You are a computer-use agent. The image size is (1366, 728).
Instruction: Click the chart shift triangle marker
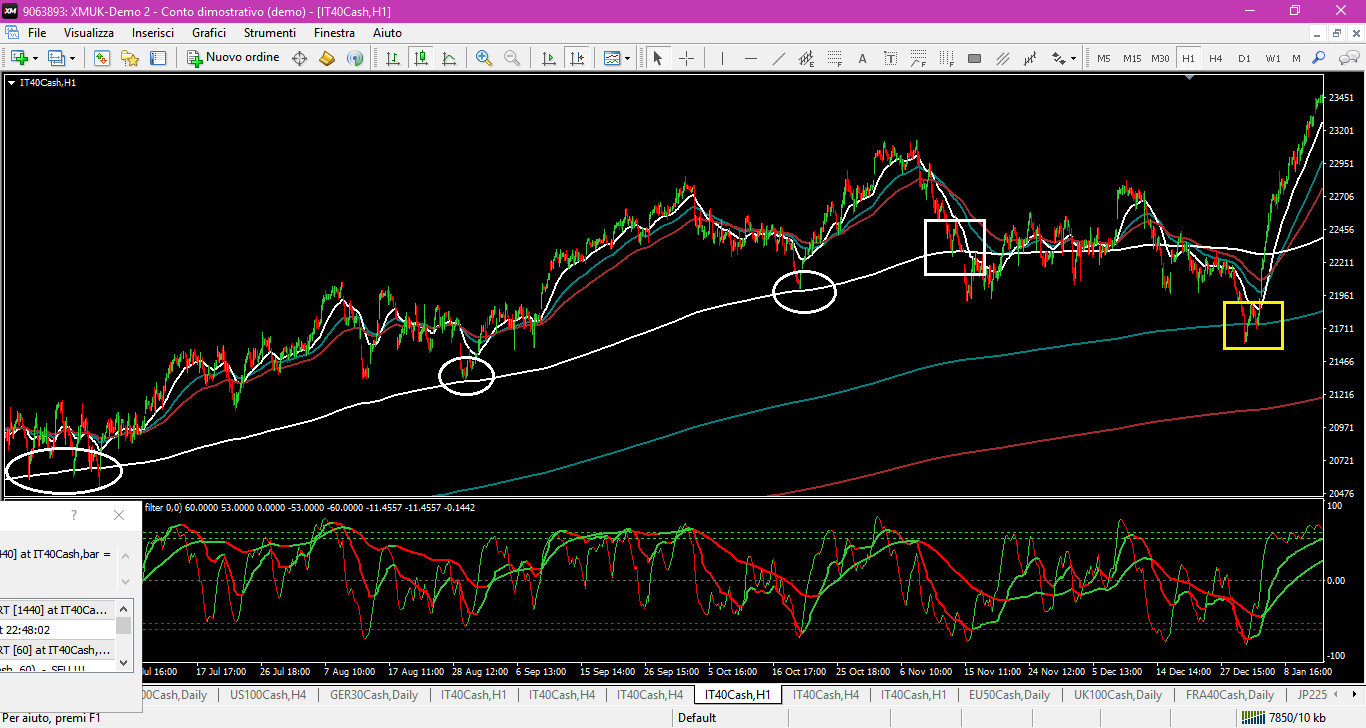tap(1189, 78)
